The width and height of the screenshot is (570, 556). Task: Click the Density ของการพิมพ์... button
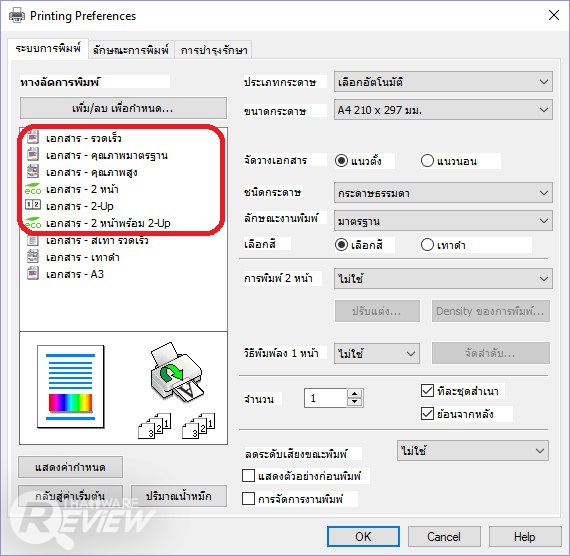[490, 311]
